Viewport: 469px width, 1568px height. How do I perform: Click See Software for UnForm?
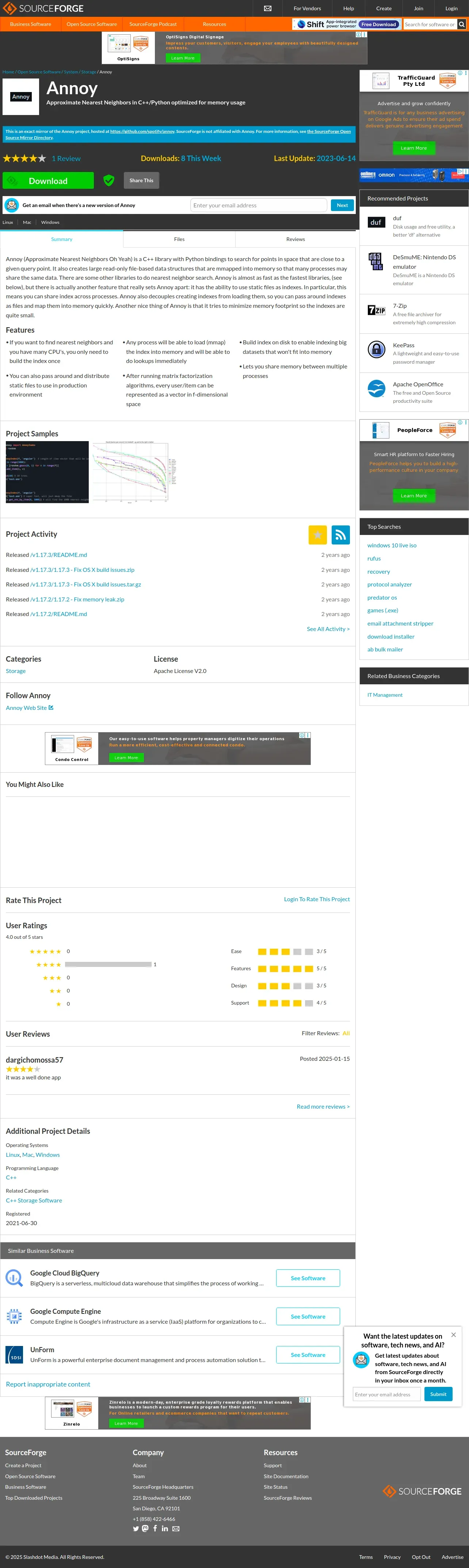point(308,1354)
